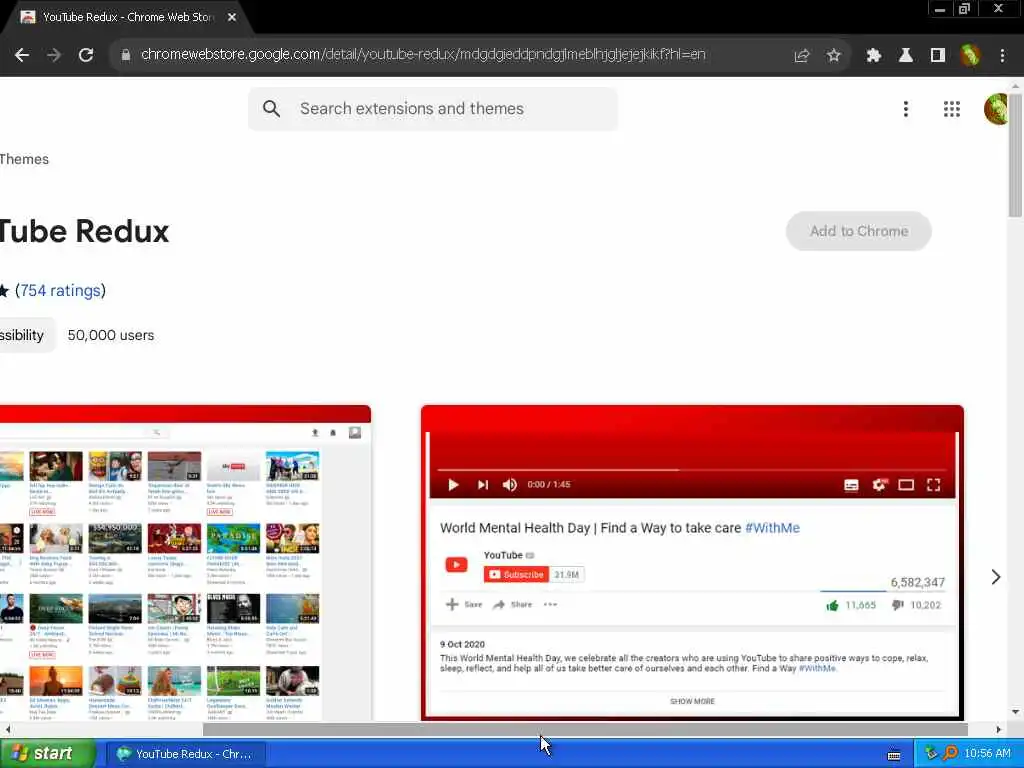Select the YouTube Redux browser tab
This screenshot has width=1024, height=768.
click(127, 17)
